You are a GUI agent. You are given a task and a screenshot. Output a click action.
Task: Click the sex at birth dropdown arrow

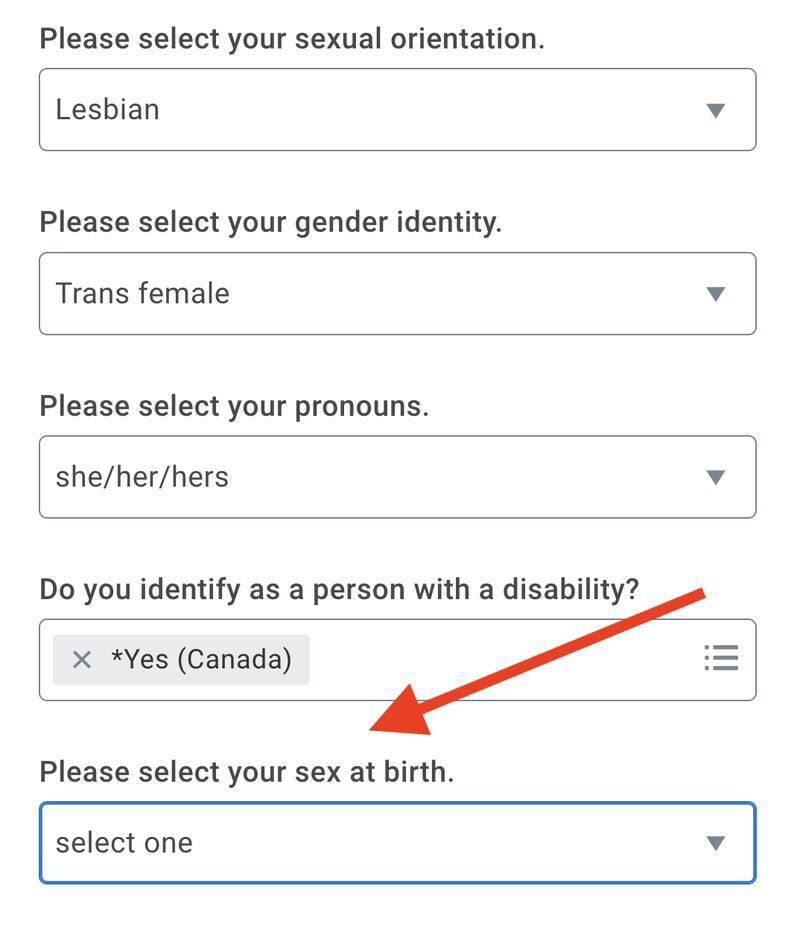[715, 843]
